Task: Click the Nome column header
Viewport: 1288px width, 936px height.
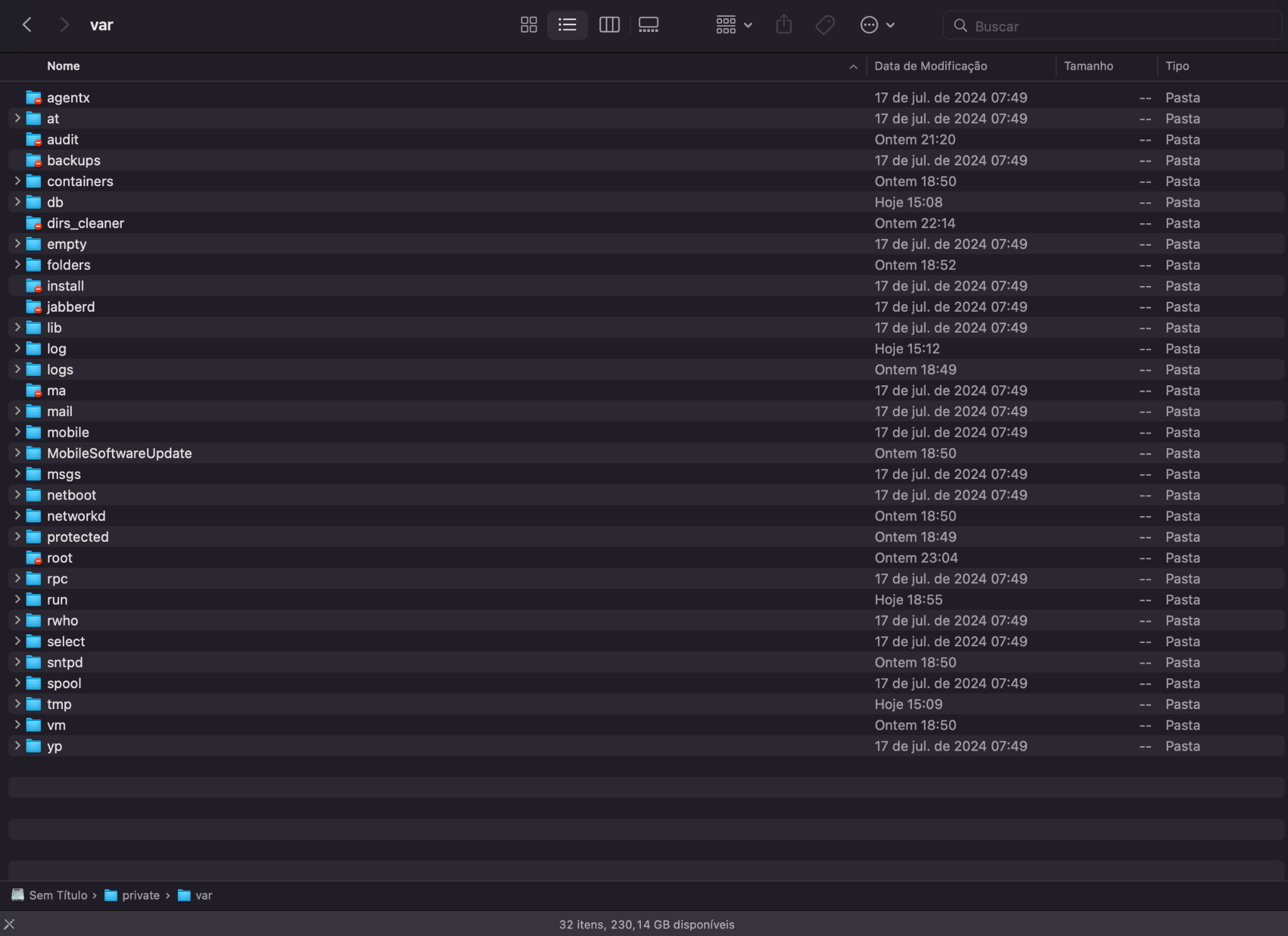Action: click(64, 66)
